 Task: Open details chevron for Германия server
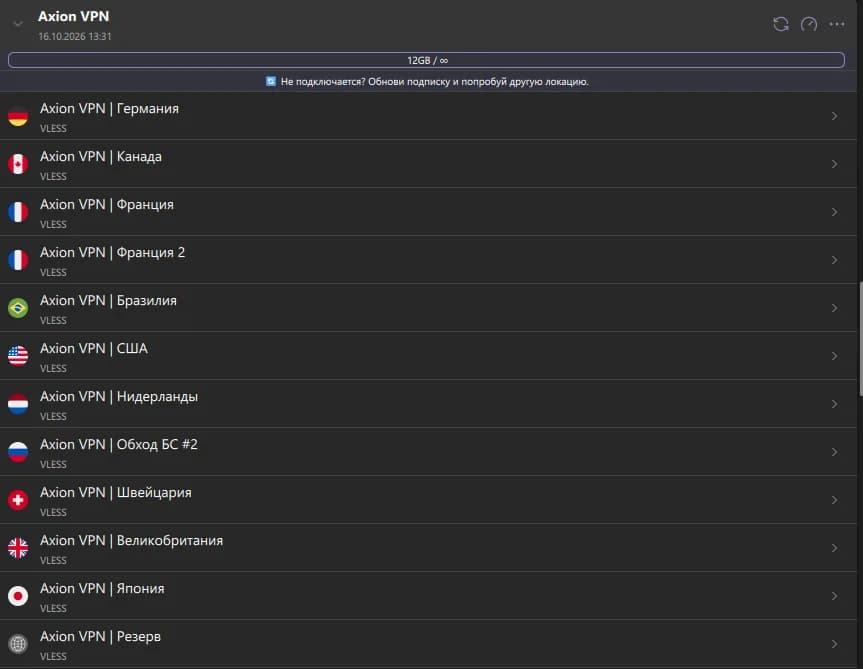834,116
